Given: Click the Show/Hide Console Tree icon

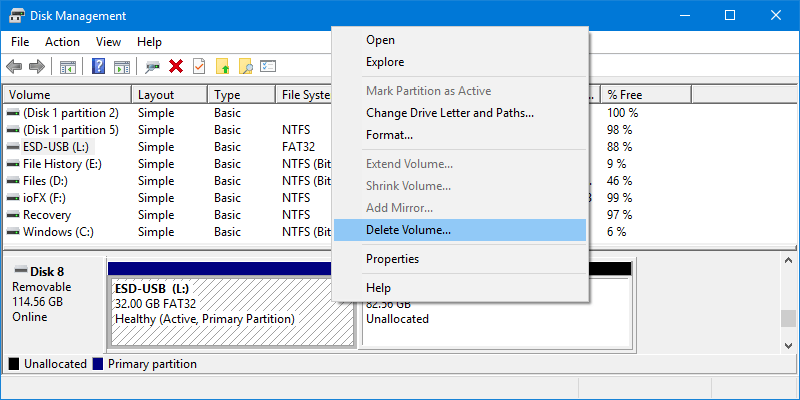Looking at the screenshot, I should coord(68,67).
